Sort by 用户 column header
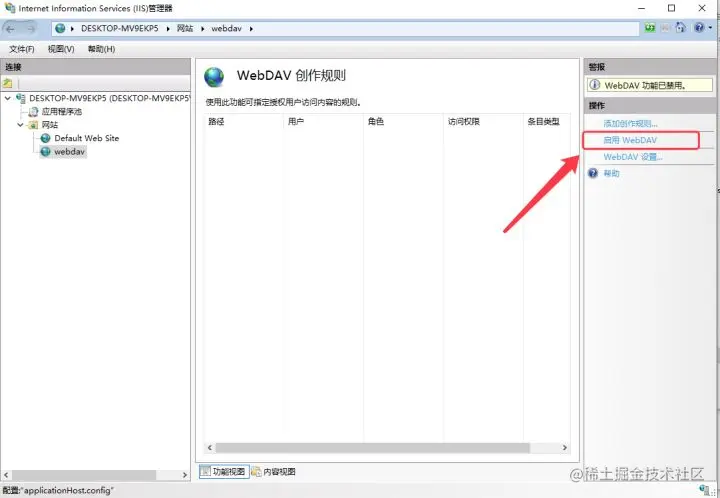720x498 pixels. click(x=323, y=122)
